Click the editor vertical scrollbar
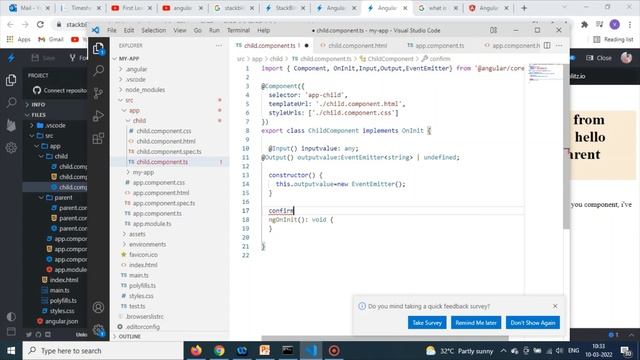The height and width of the screenshot is (360, 640). [566, 147]
